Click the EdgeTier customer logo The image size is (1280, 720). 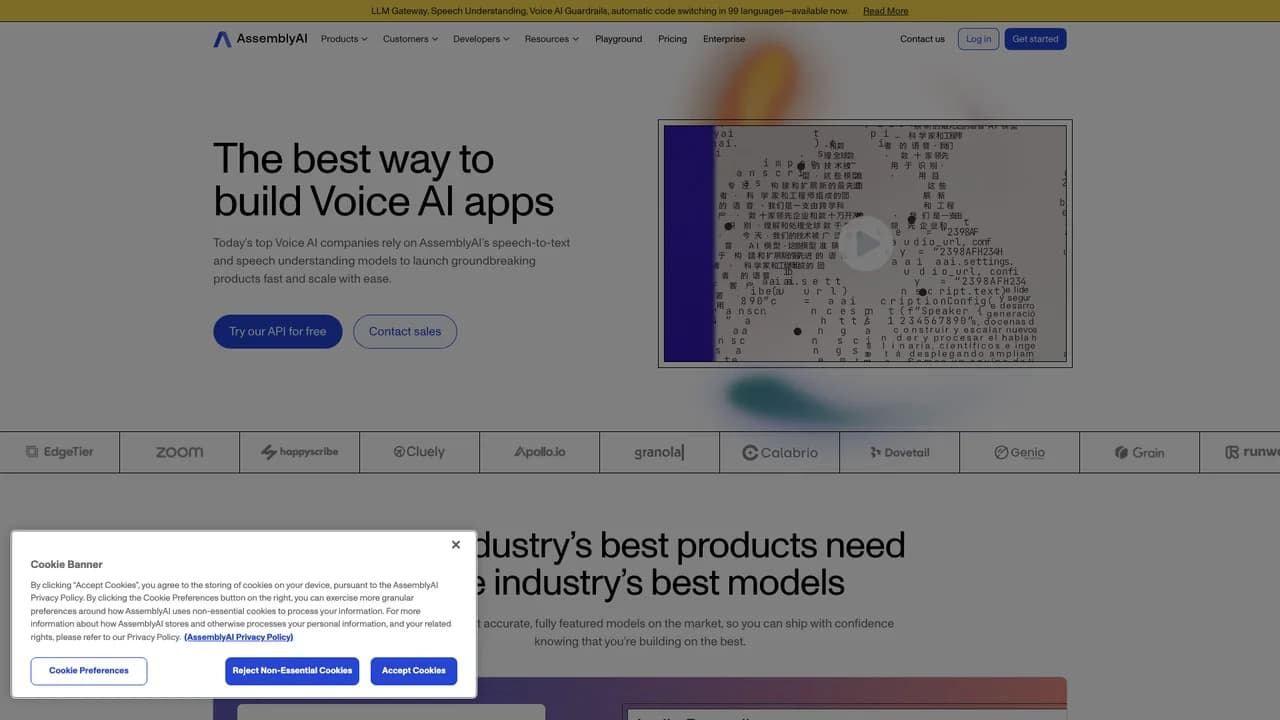[60, 452]
